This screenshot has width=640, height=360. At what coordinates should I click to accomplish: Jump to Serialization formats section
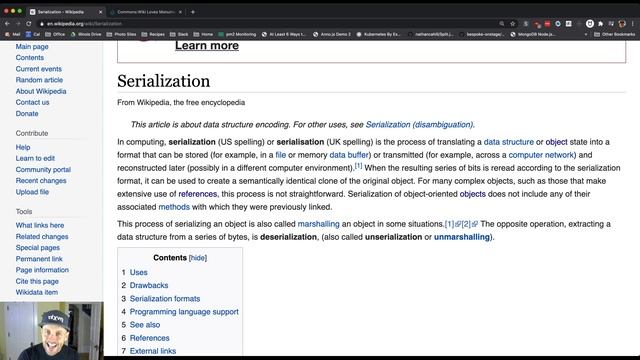(x=165, y=299)
